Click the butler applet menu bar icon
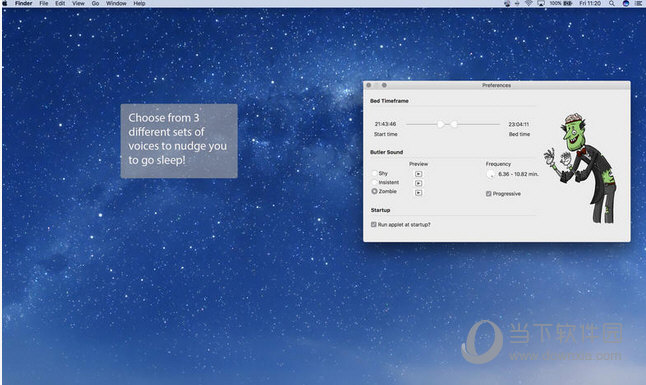Image resolution: width=646 pixels, height=385 pixels. pos(507,3)
